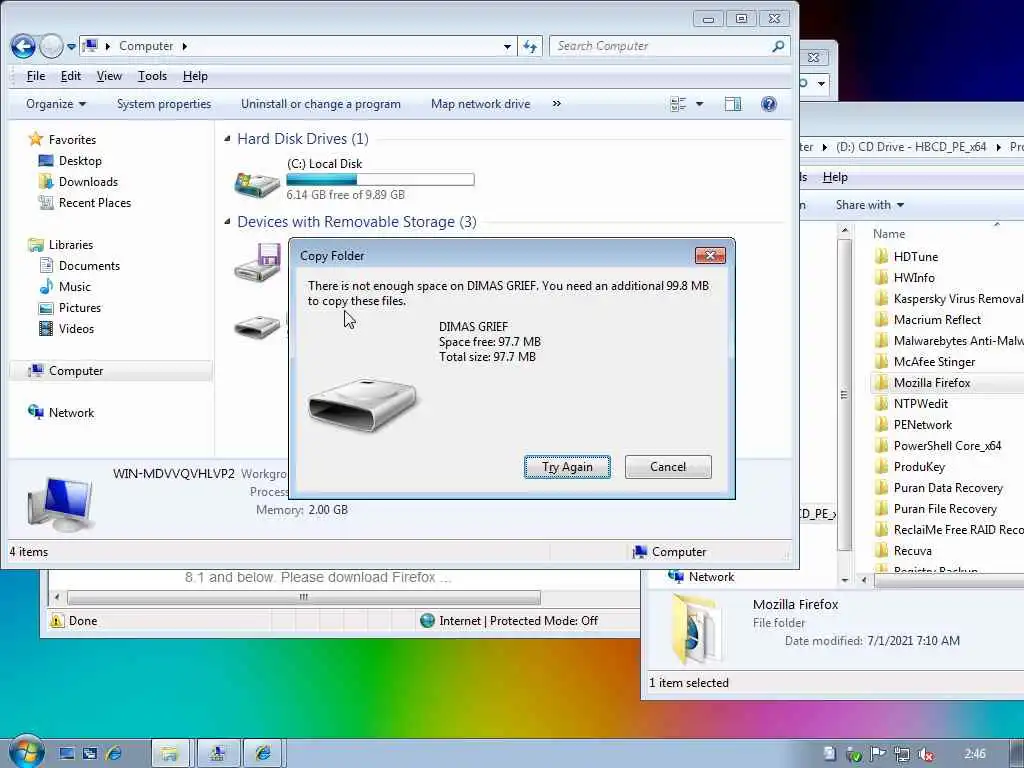
Task: Focus the Search Computer field
Action: [660, 46]
